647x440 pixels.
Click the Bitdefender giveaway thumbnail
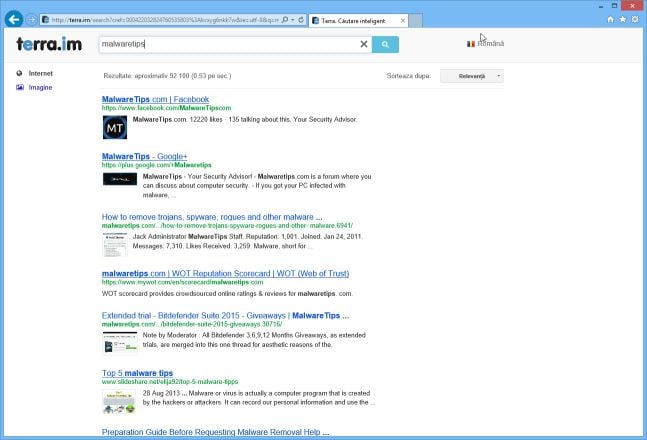point(120,343)
